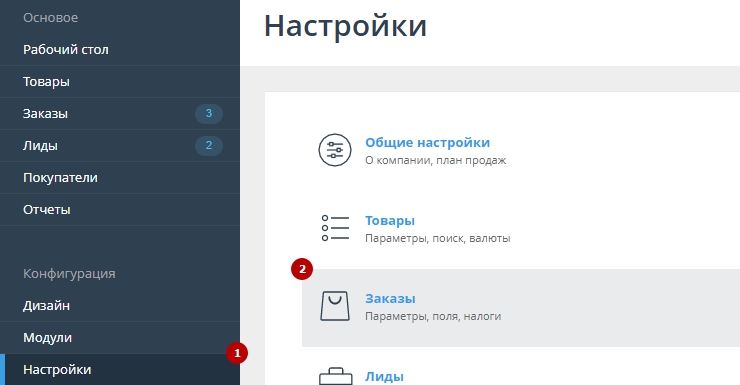
Task: Click 'О компании, план продаж' description
Action: click(x=436, y=160)
